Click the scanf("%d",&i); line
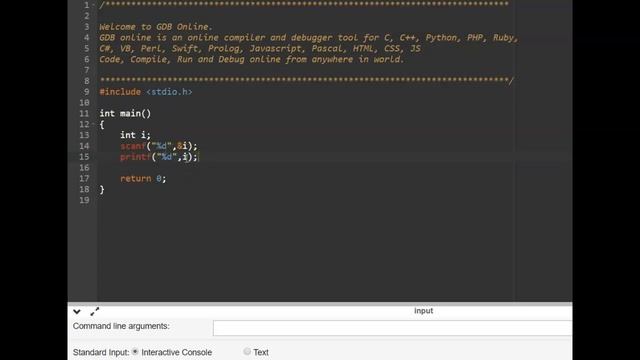 [x=158, y=146]
